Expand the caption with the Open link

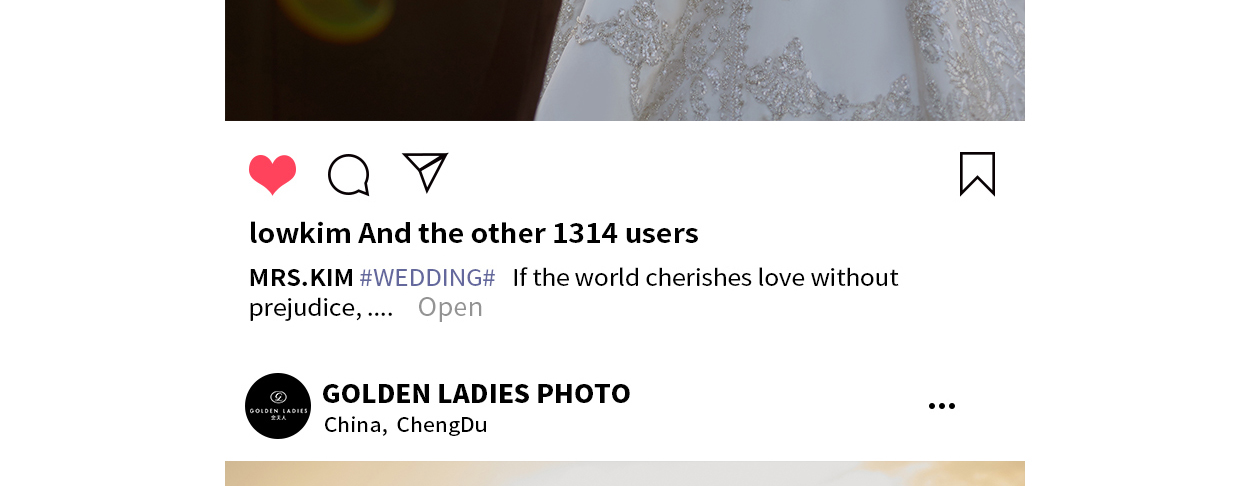tap(450, 307)
